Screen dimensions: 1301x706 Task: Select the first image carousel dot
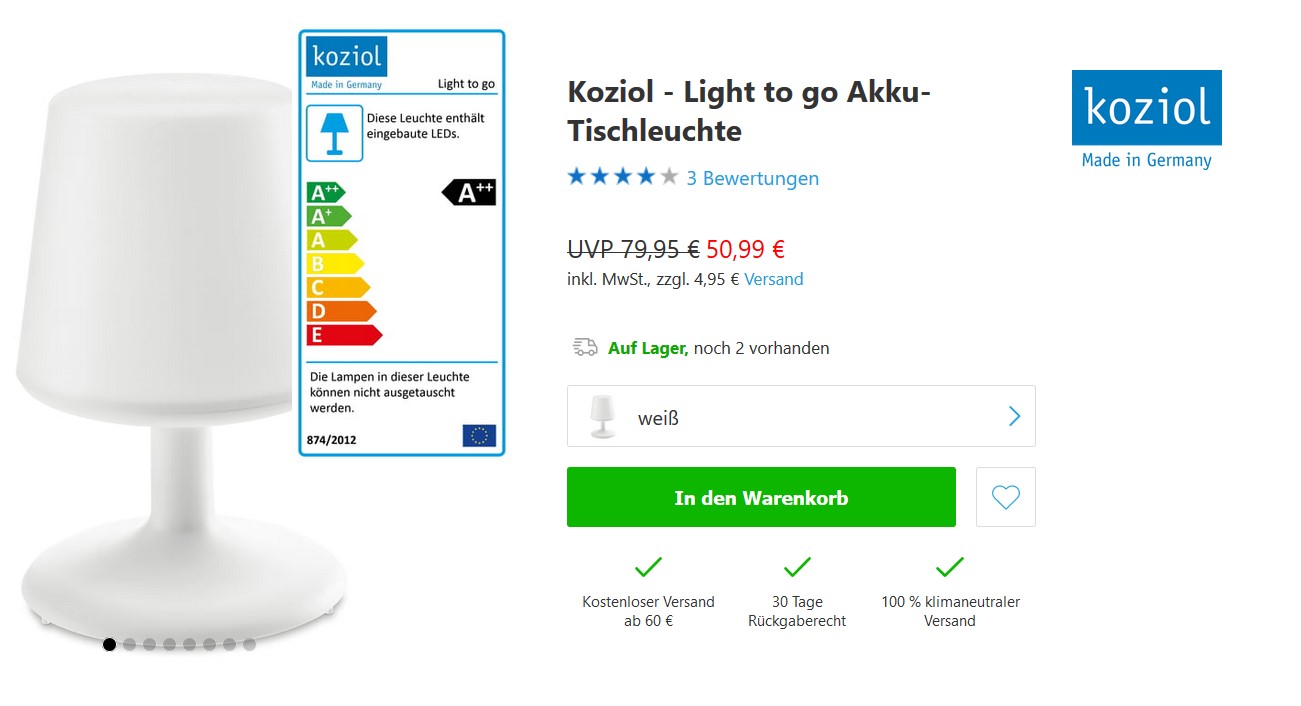(x=109, y=645)
